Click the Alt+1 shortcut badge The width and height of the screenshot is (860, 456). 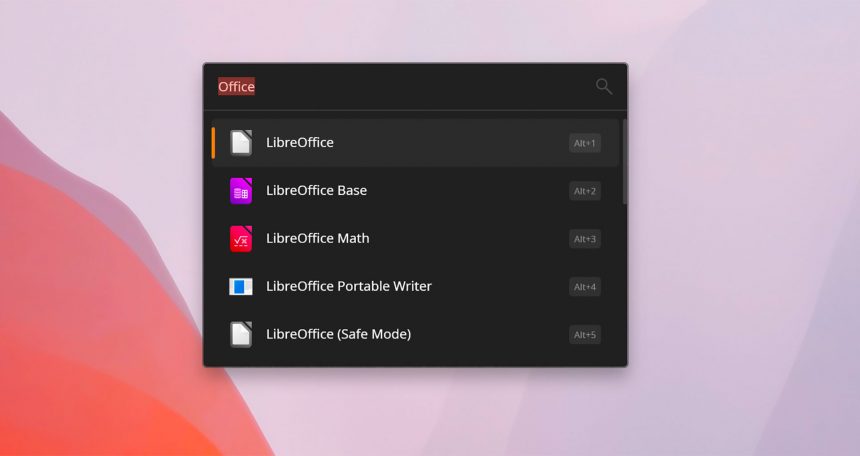pos(585,143)
